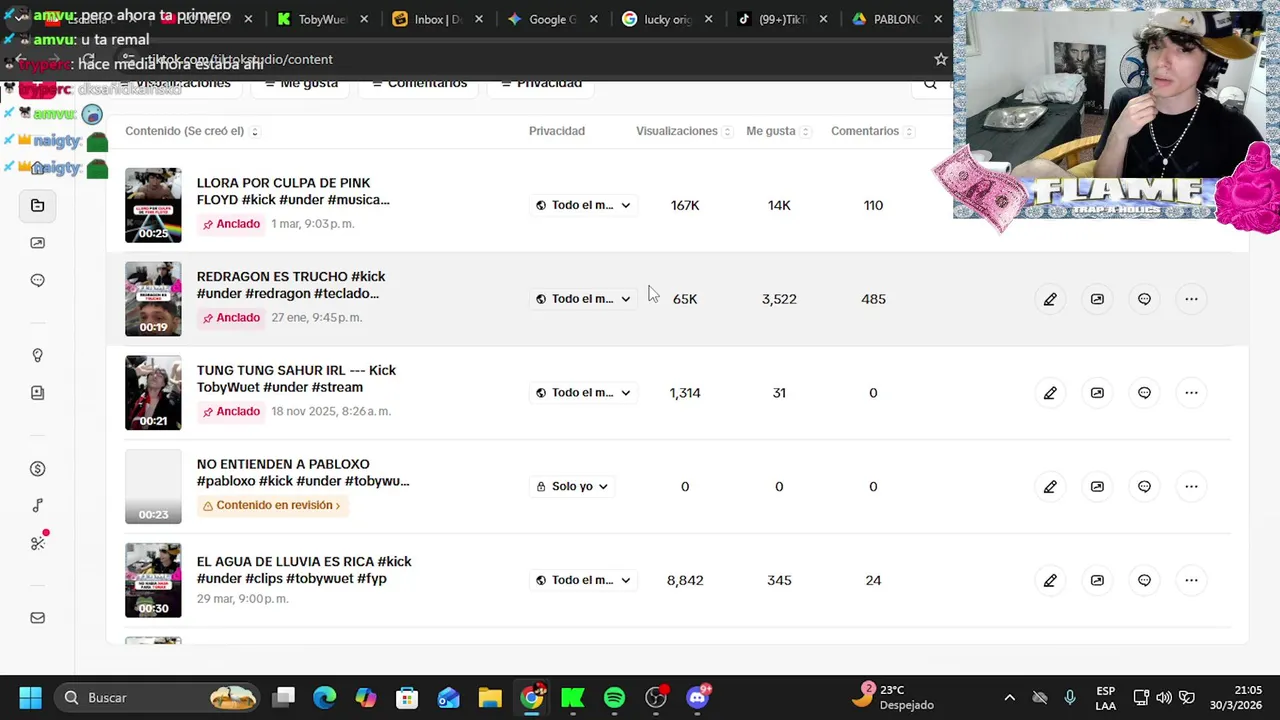Click the Windows taskbar Buscar search box
Screen dimensions: 1280x720
tap(158, 697)
